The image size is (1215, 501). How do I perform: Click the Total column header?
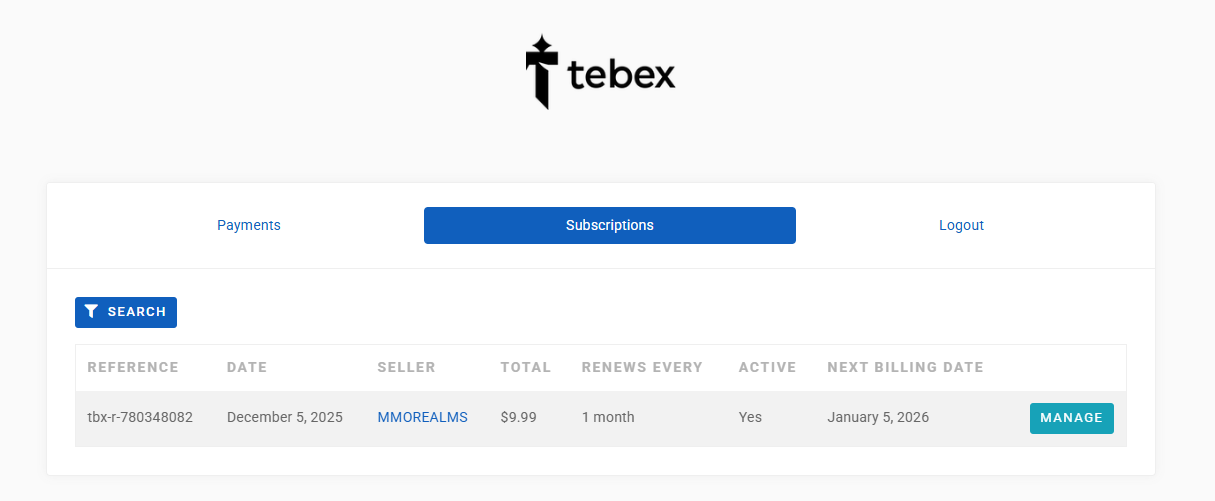pyautogui.click(x=526, y=367)
